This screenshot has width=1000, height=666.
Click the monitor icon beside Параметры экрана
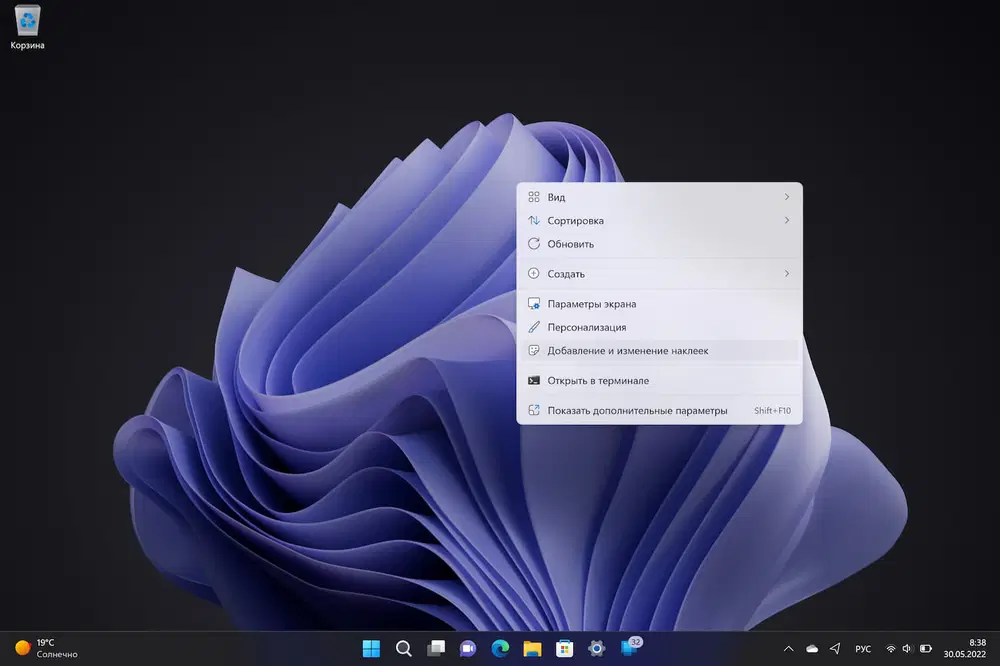pos(534,304)
